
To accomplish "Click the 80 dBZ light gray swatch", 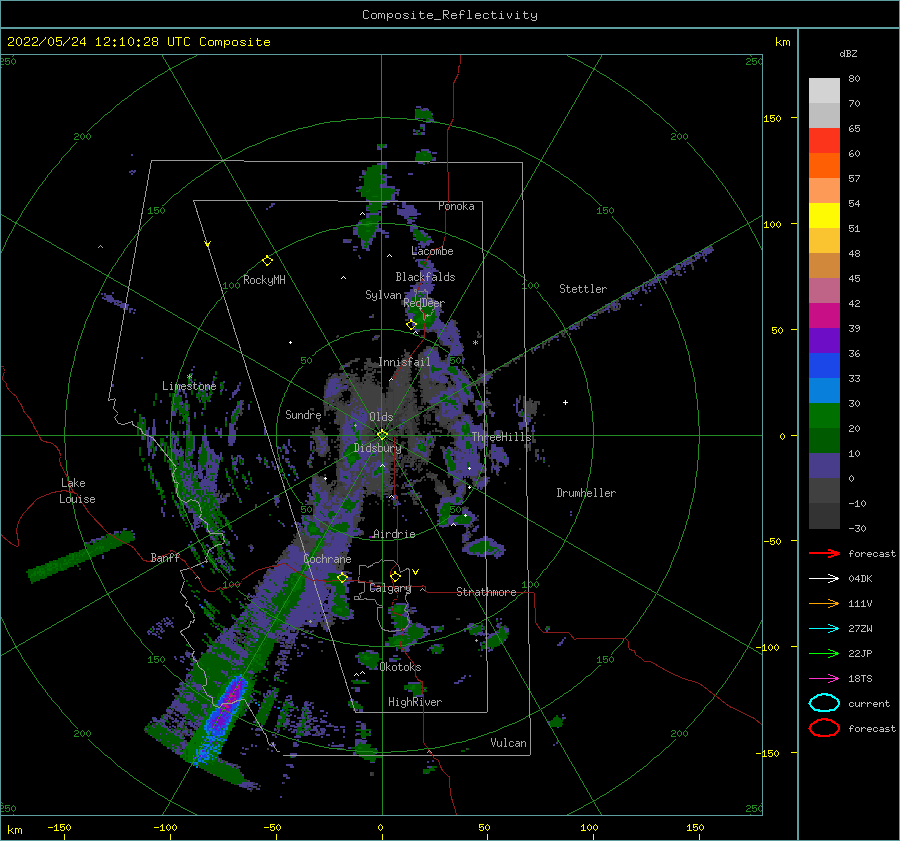I will [824, 90].
